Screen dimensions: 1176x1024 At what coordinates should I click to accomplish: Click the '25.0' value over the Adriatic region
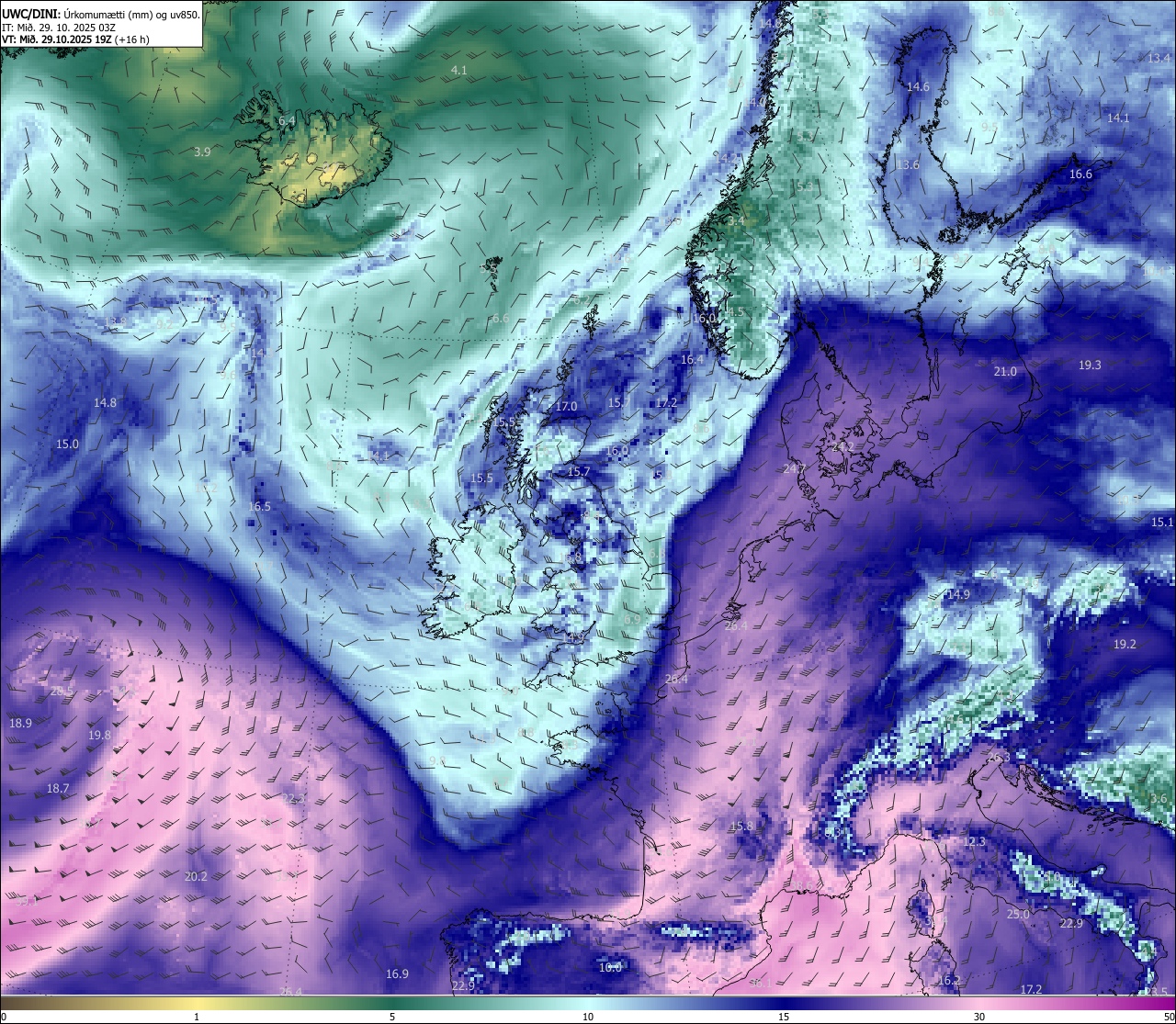pos(1018,914)
